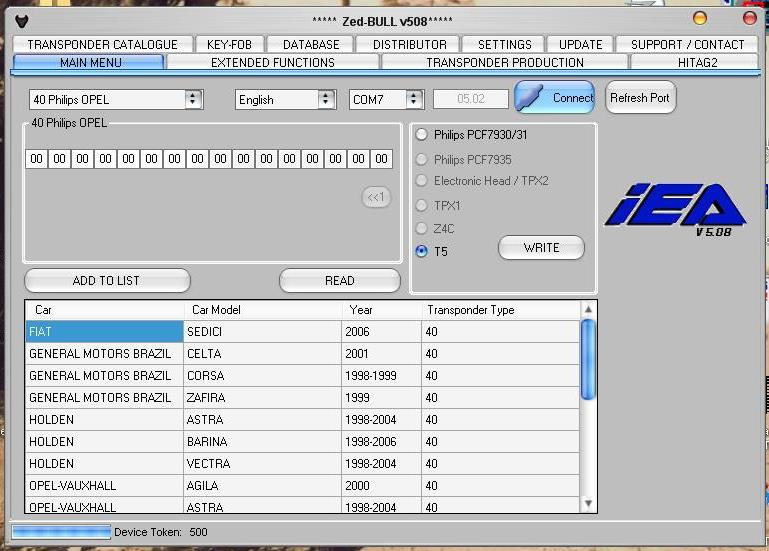769x551 pixels.
Task: Open the DATABASE tab
Action: tap(311, 45)
